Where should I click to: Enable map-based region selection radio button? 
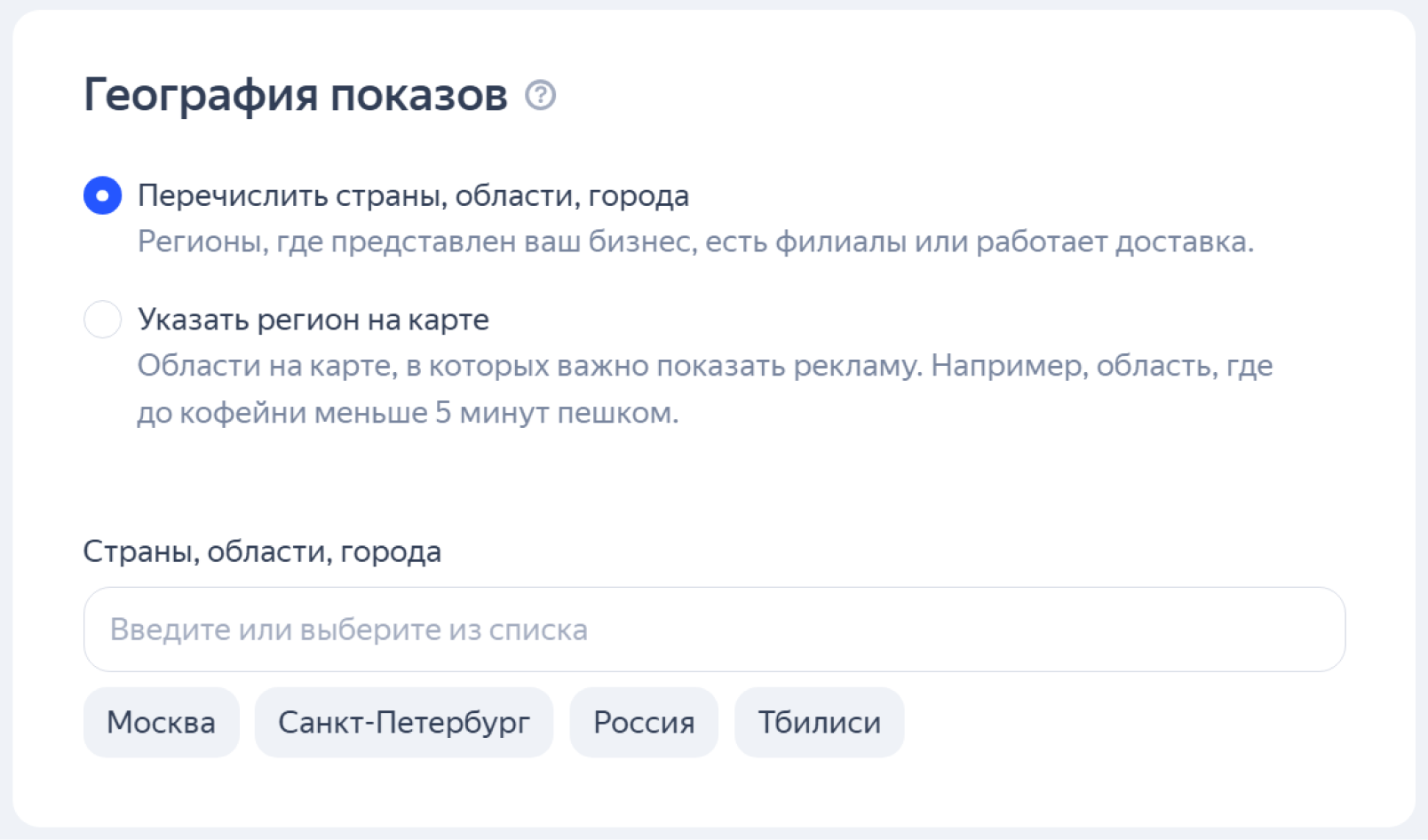tap(102, 320)
